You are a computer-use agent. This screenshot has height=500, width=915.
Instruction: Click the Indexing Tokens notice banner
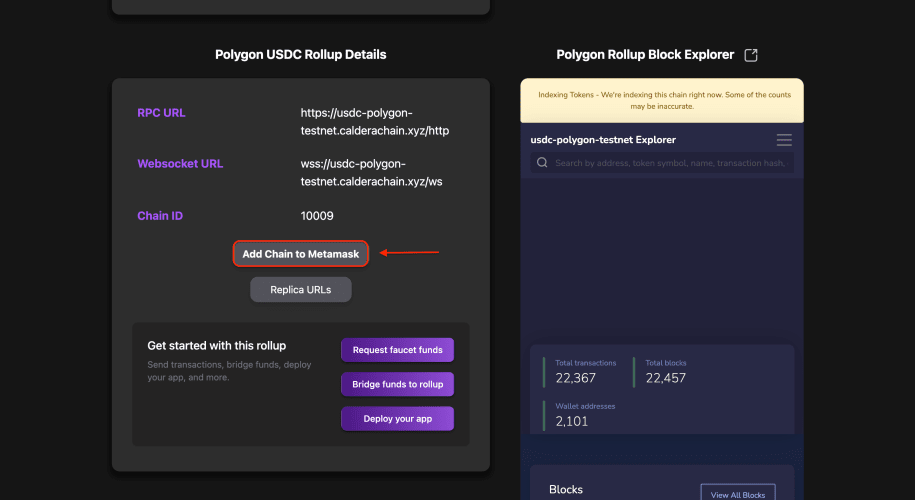coord(662,100)
